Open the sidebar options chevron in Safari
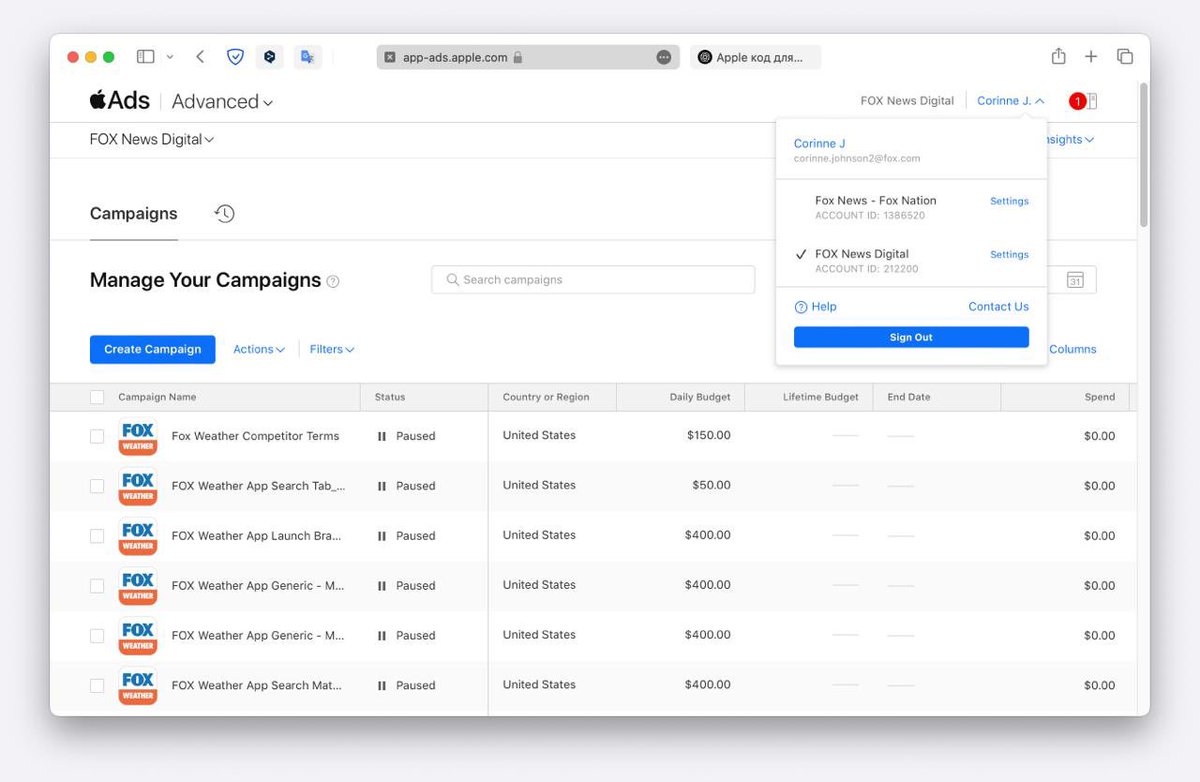Viewport: 1200px width, 782px height. pyautogui.click(x=170, y=57)
